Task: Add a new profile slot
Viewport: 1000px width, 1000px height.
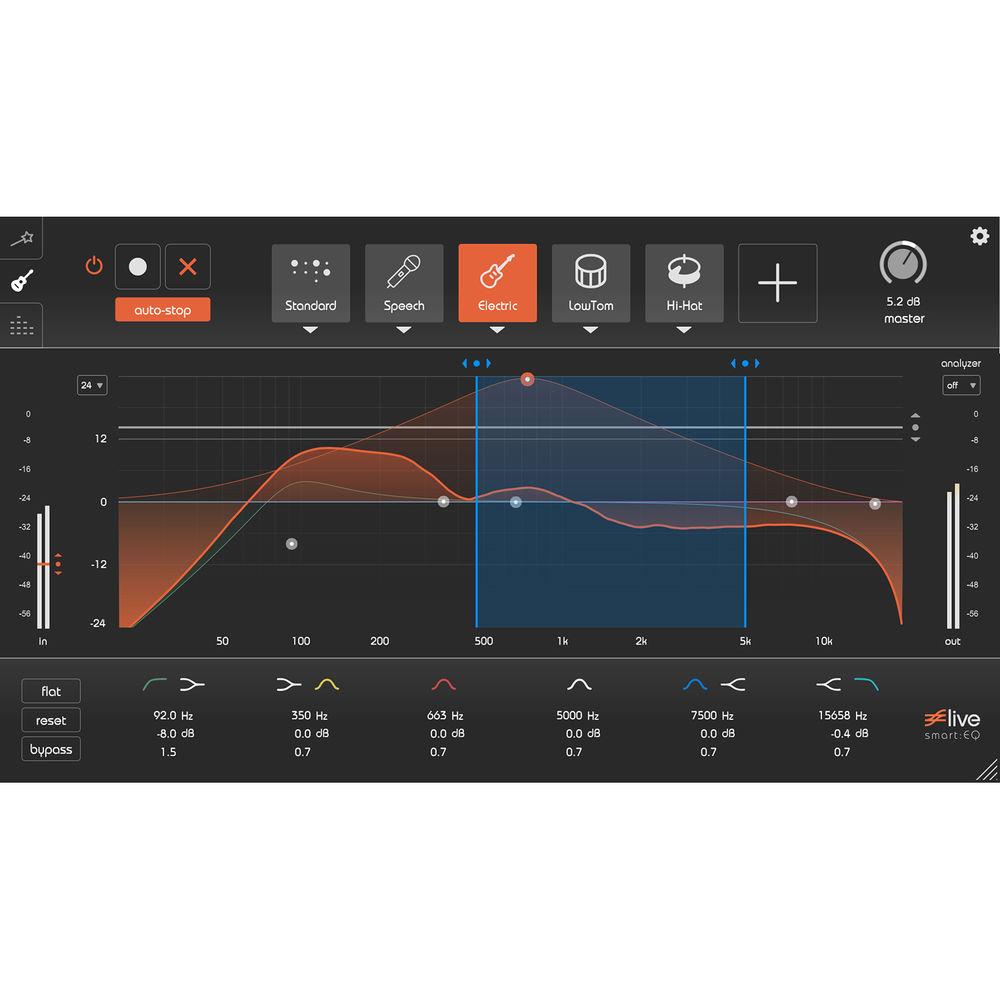Action: click(777, 283)
